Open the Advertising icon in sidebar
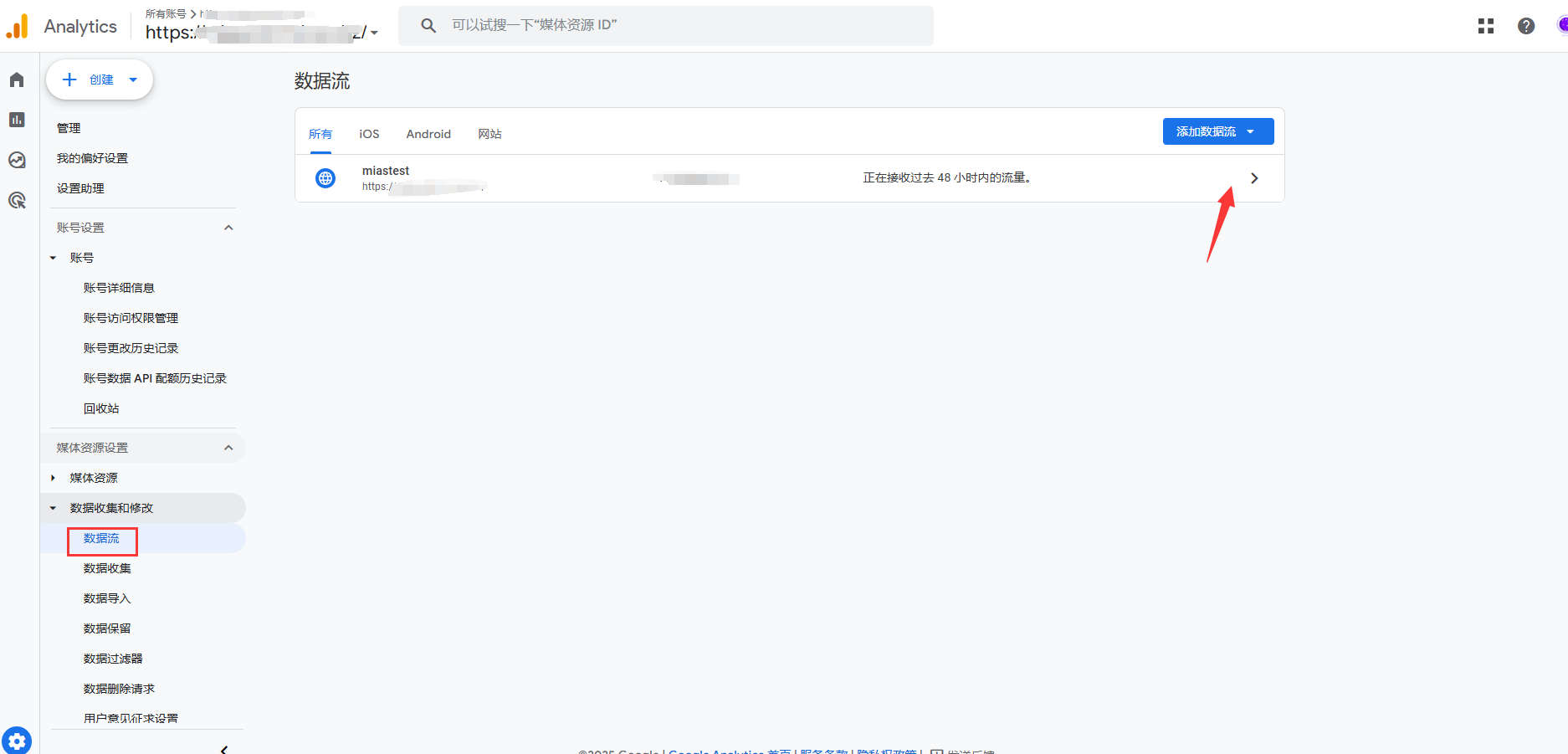 point(17,200)
